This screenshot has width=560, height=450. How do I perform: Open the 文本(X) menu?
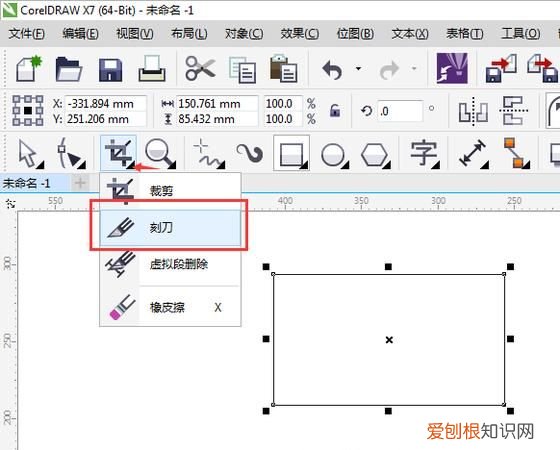(410, 34)
